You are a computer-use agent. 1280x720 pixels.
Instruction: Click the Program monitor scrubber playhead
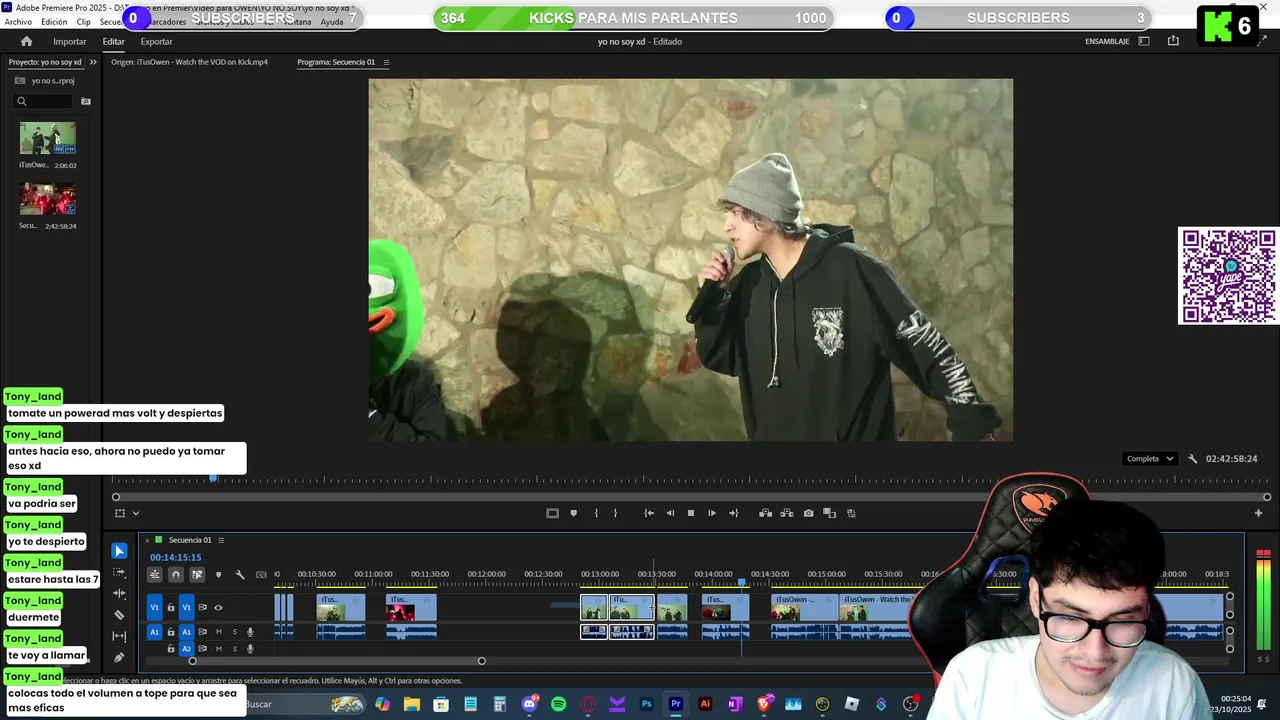tap(213, 479)
